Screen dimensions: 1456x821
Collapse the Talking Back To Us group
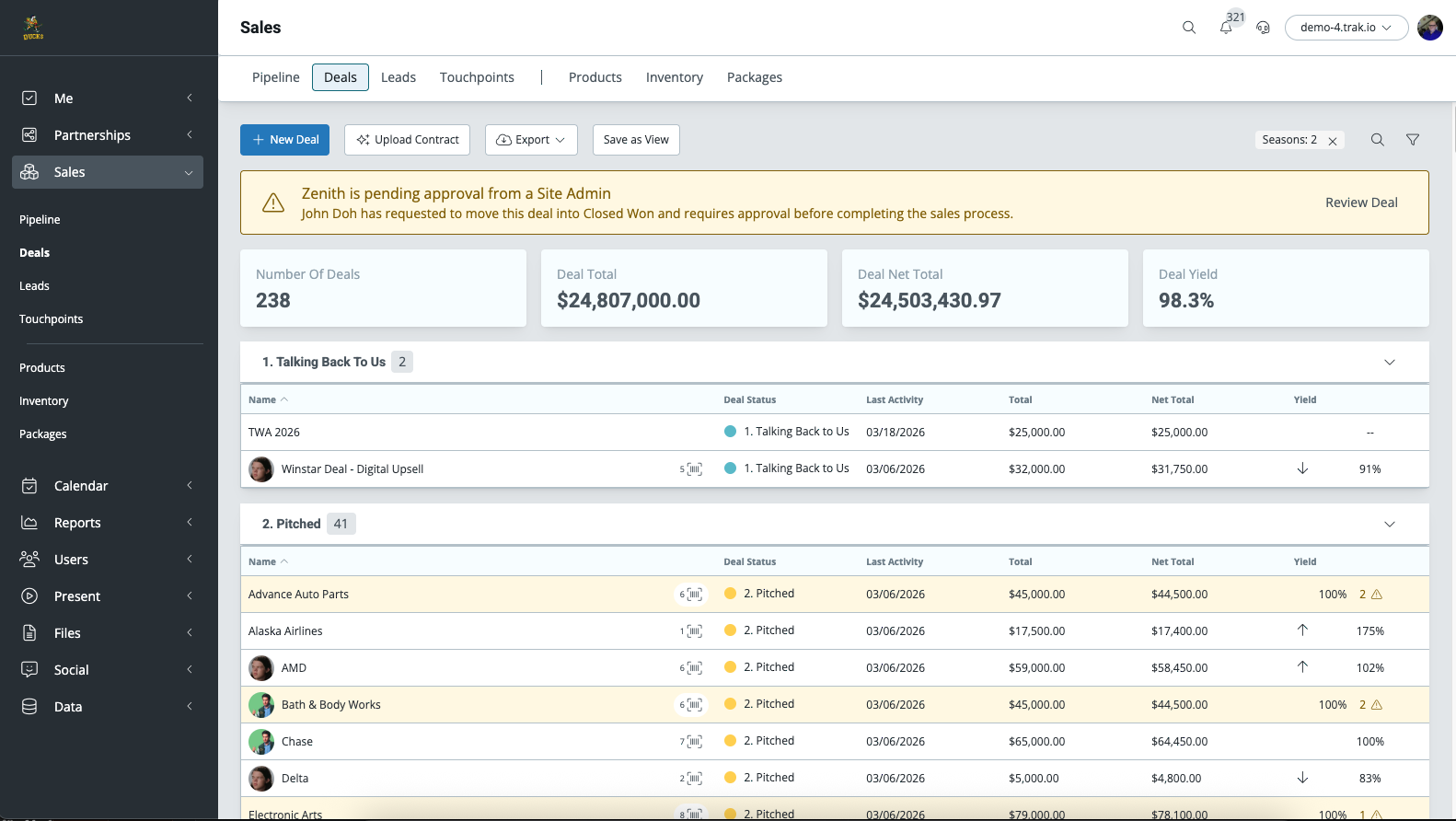tap(1390, 363)
